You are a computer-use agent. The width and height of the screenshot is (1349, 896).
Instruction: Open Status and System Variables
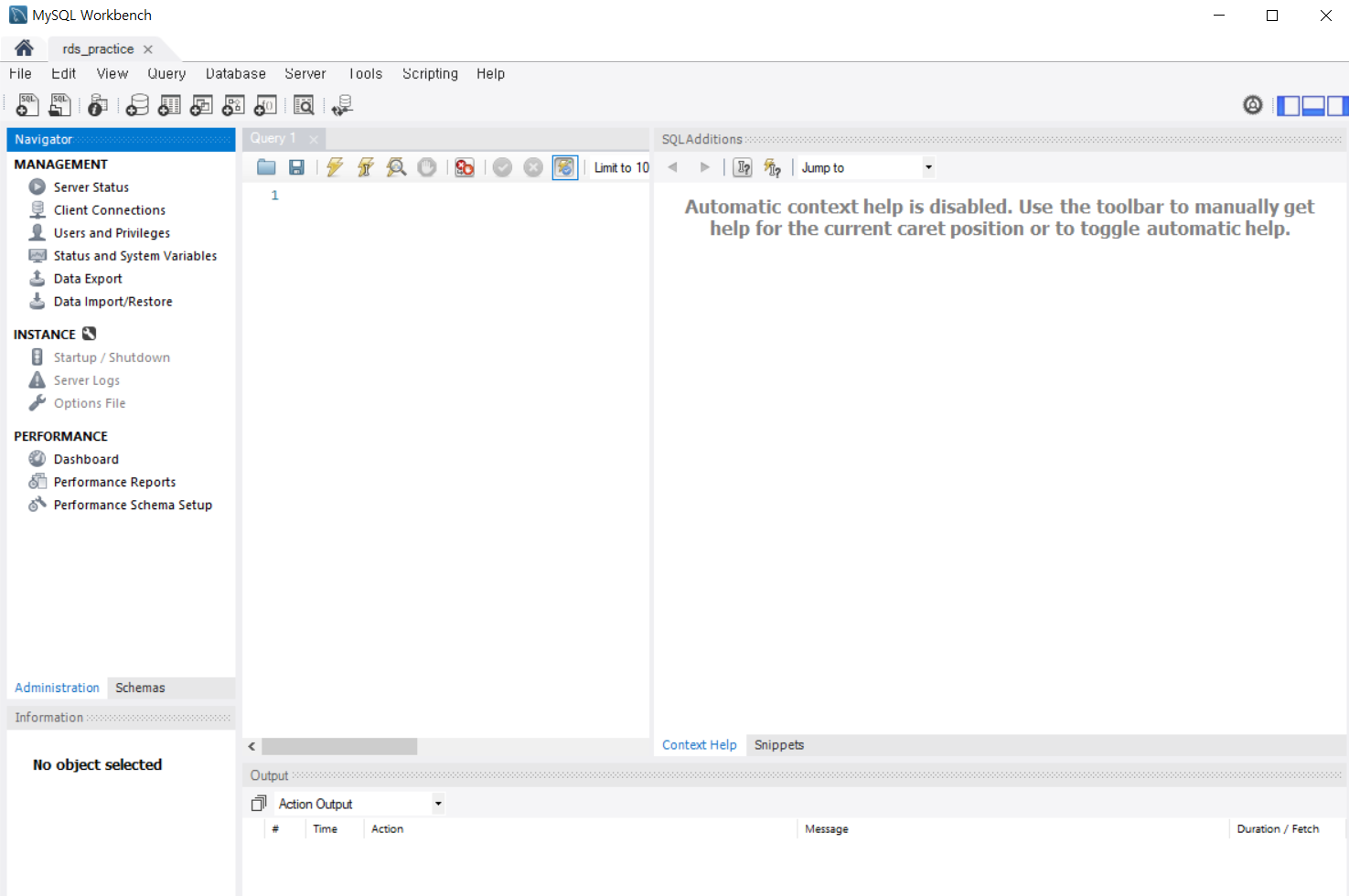pyautogui.click(x=134, y=256)
